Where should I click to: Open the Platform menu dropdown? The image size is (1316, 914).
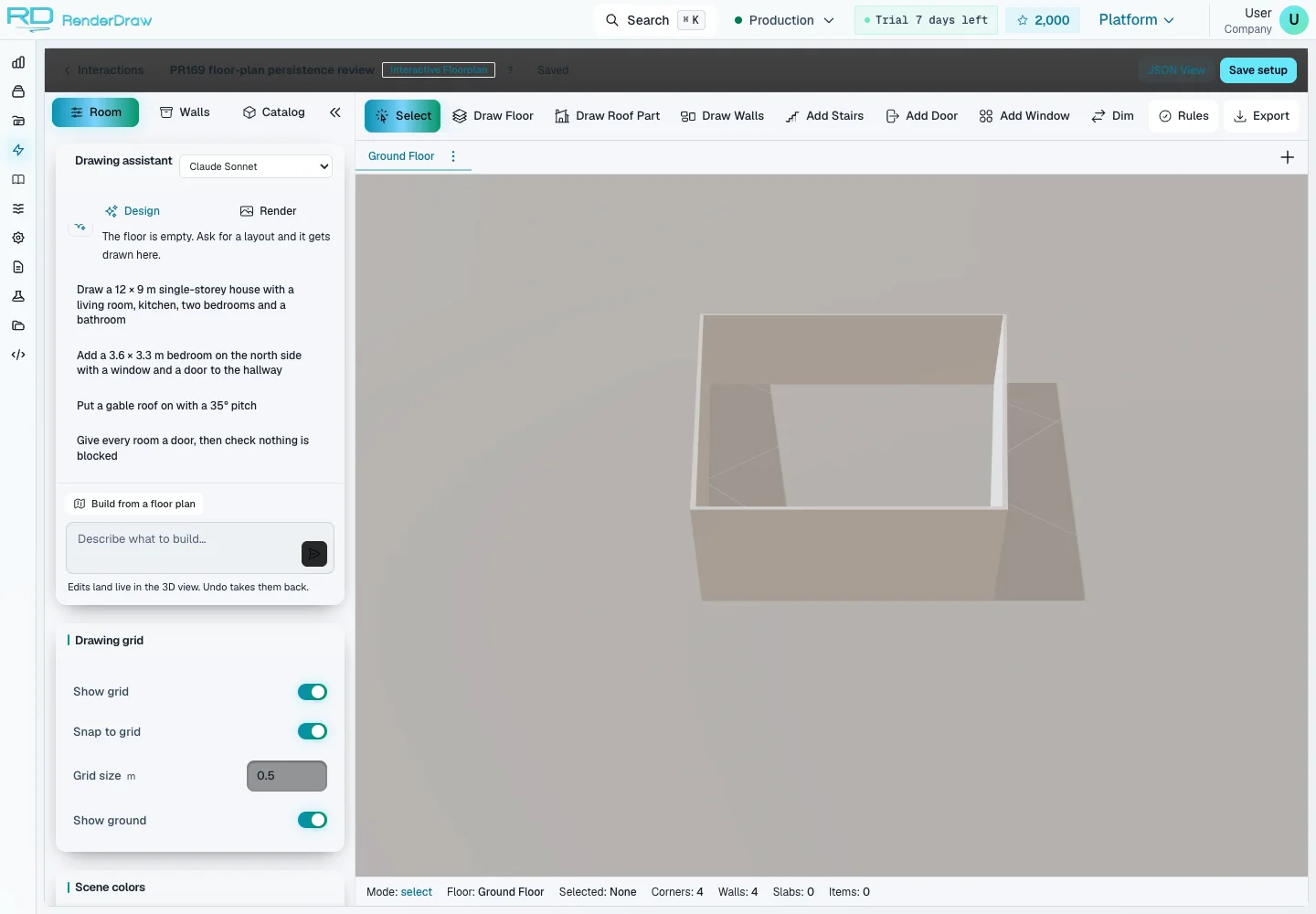tap(1136, 20)
